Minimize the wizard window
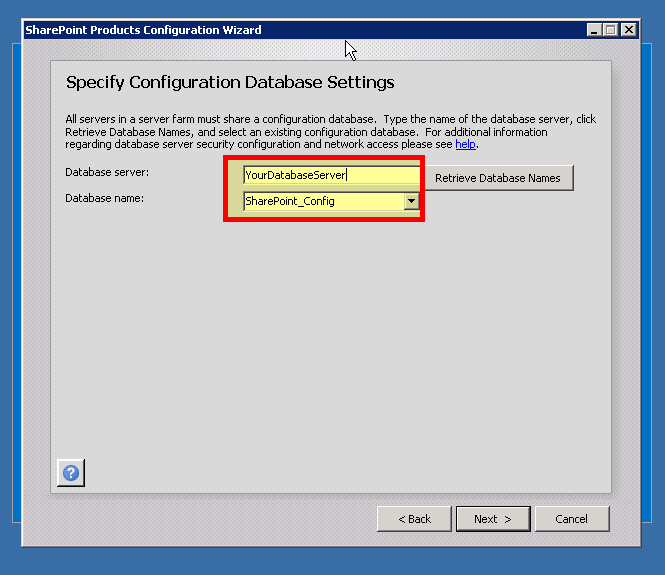This screenshot has width=665, height=575. tap(594, 30)
